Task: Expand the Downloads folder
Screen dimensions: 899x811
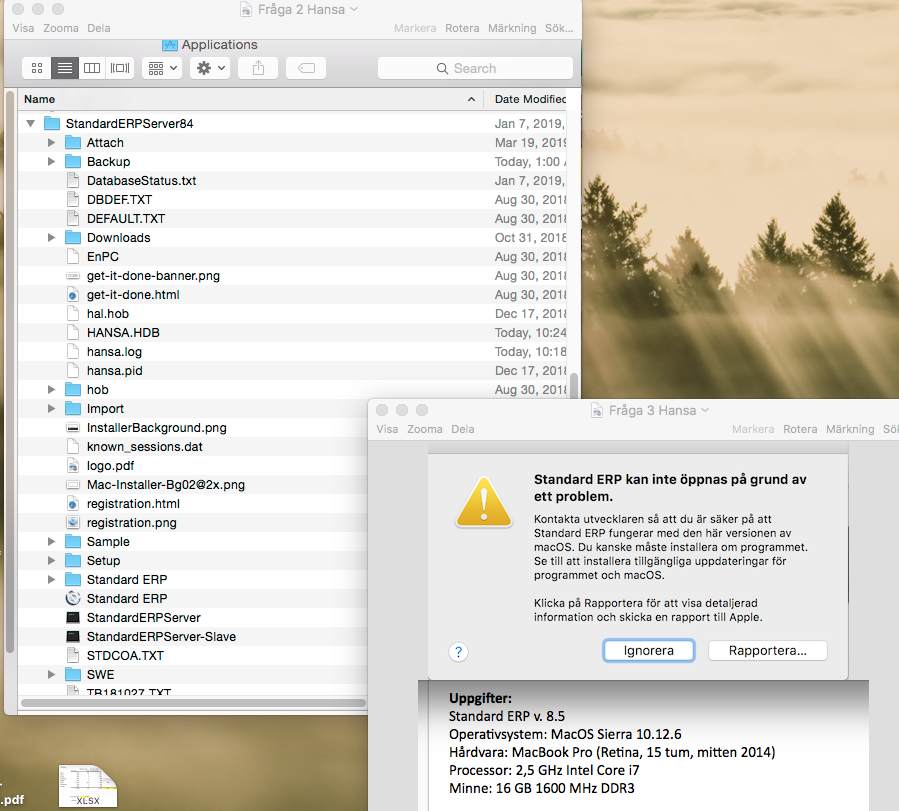Action: pyautogui.click(x=51, y=237)
